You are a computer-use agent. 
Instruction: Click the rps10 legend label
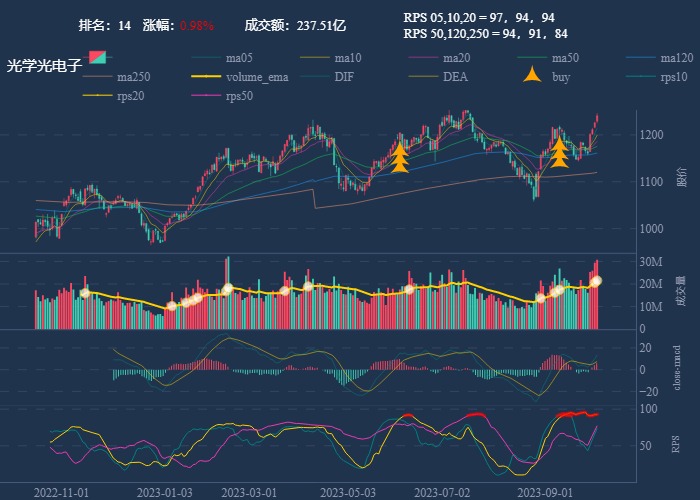pos(675,77)
